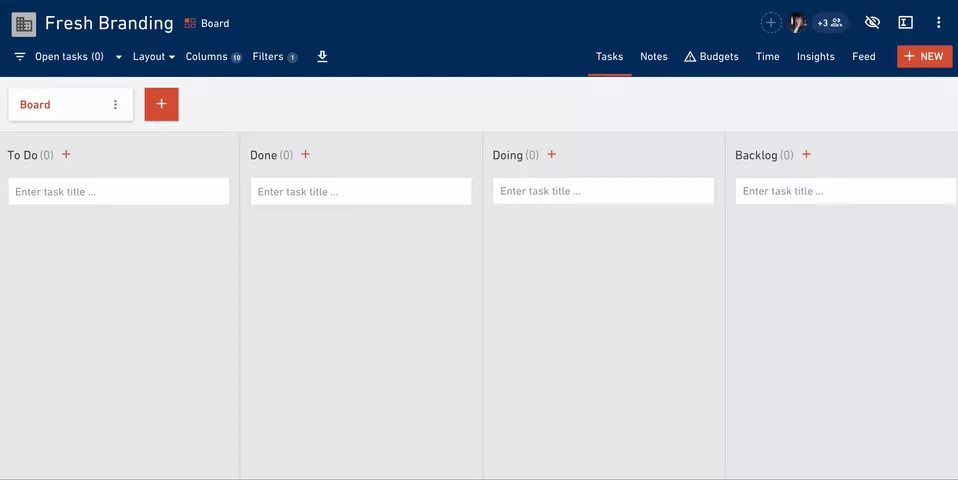This screenshot has width=958, height=480.
Task: Click the To Do column heading
Action: pyautogui.click(x=23, y=155)
